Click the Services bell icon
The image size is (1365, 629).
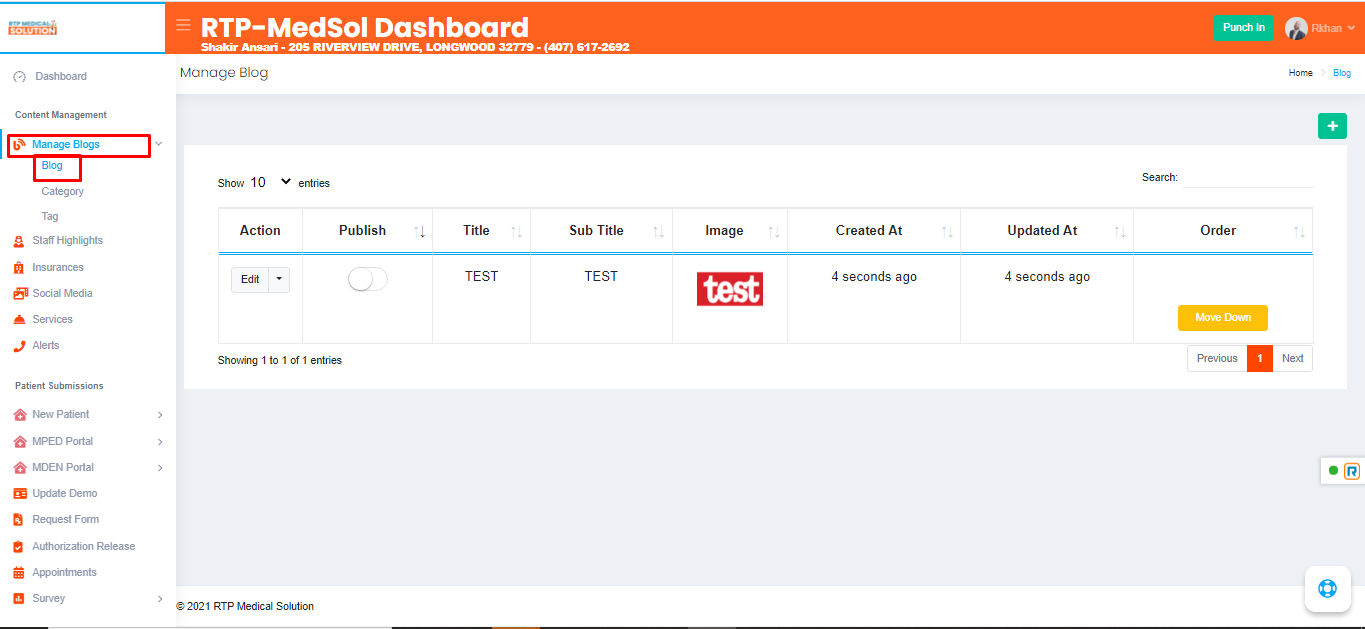tap(19, 320)
